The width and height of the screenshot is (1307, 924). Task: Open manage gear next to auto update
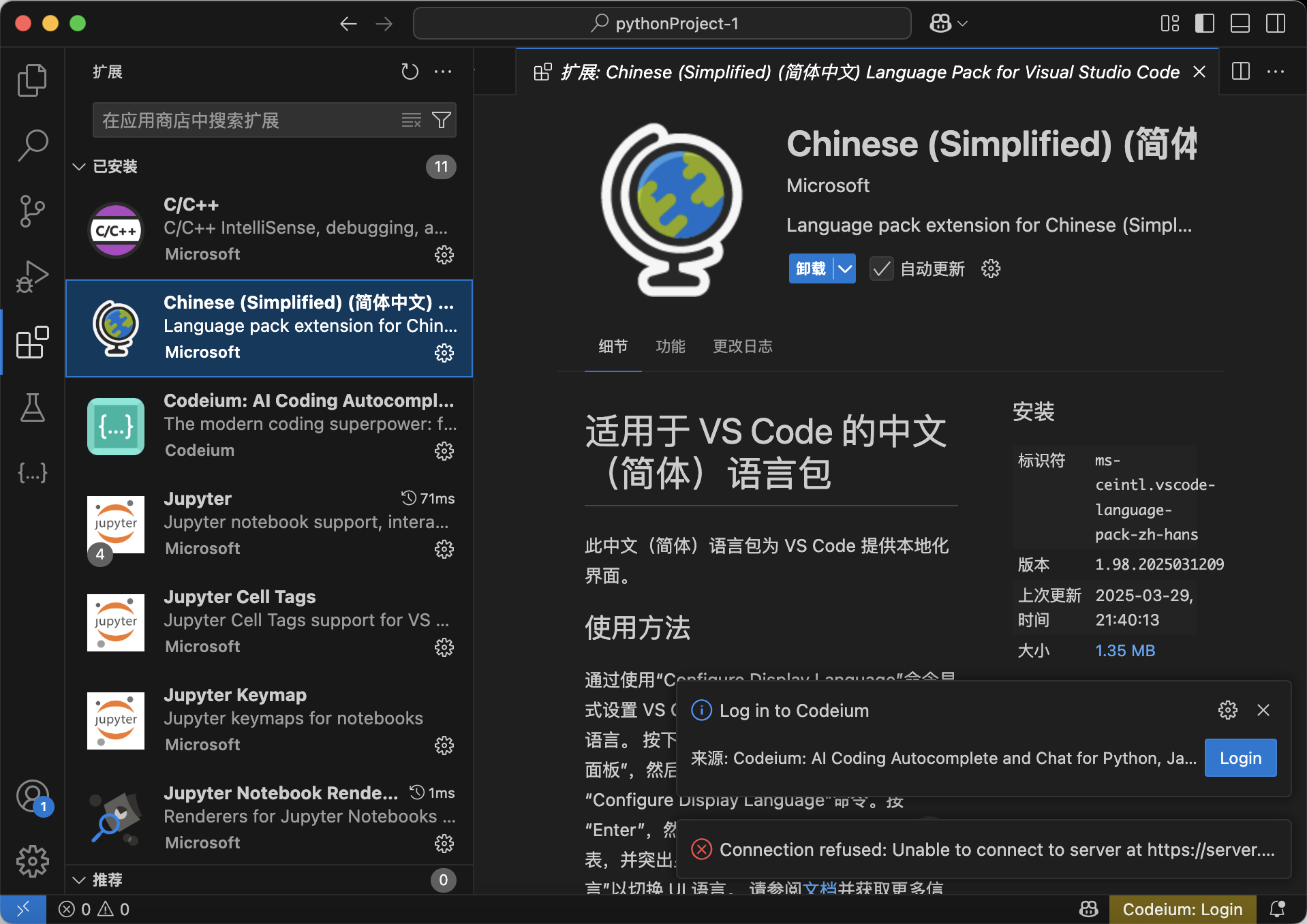[x=991, y=268]
